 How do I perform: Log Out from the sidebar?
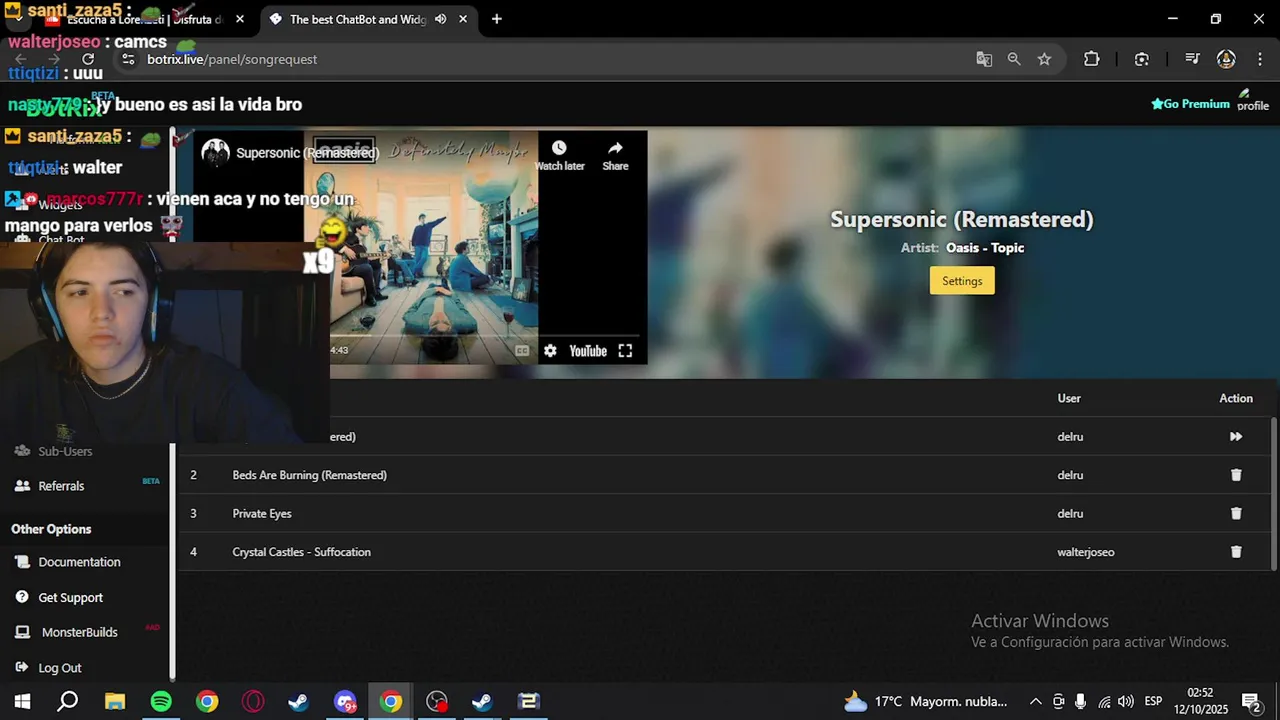click(60, 668)
